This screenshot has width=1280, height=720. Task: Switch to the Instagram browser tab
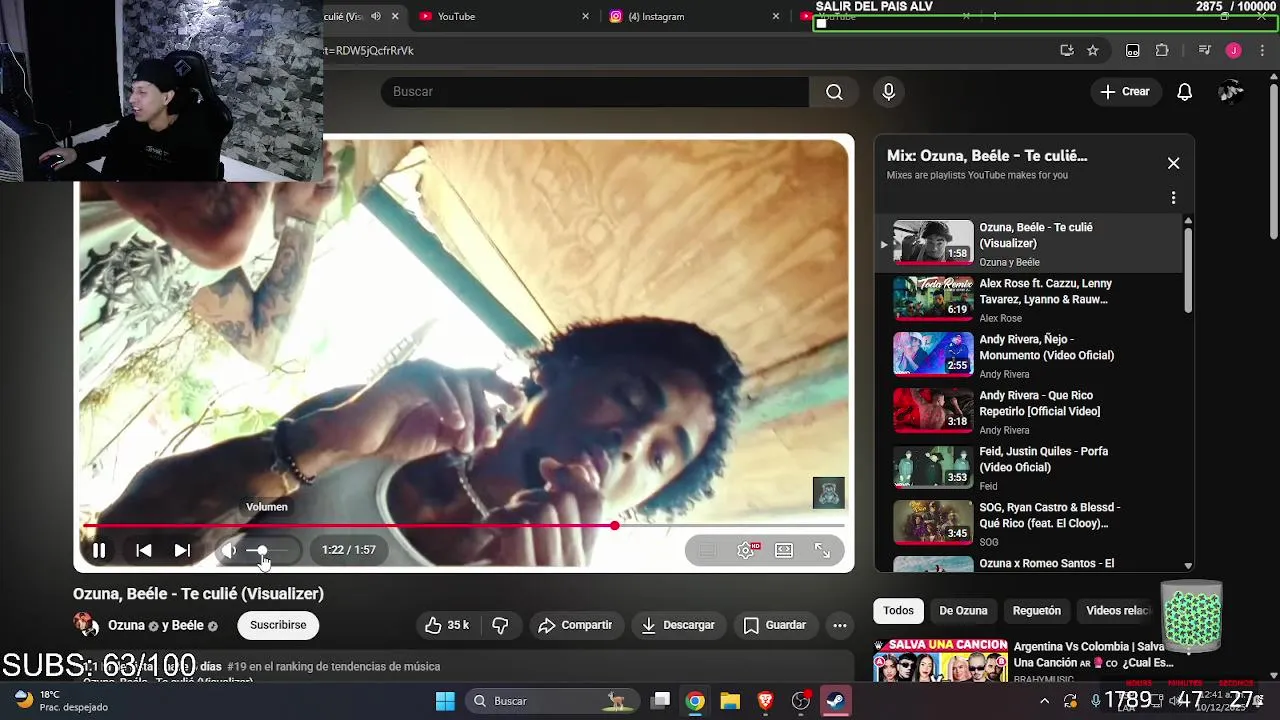tap(695, 16)
